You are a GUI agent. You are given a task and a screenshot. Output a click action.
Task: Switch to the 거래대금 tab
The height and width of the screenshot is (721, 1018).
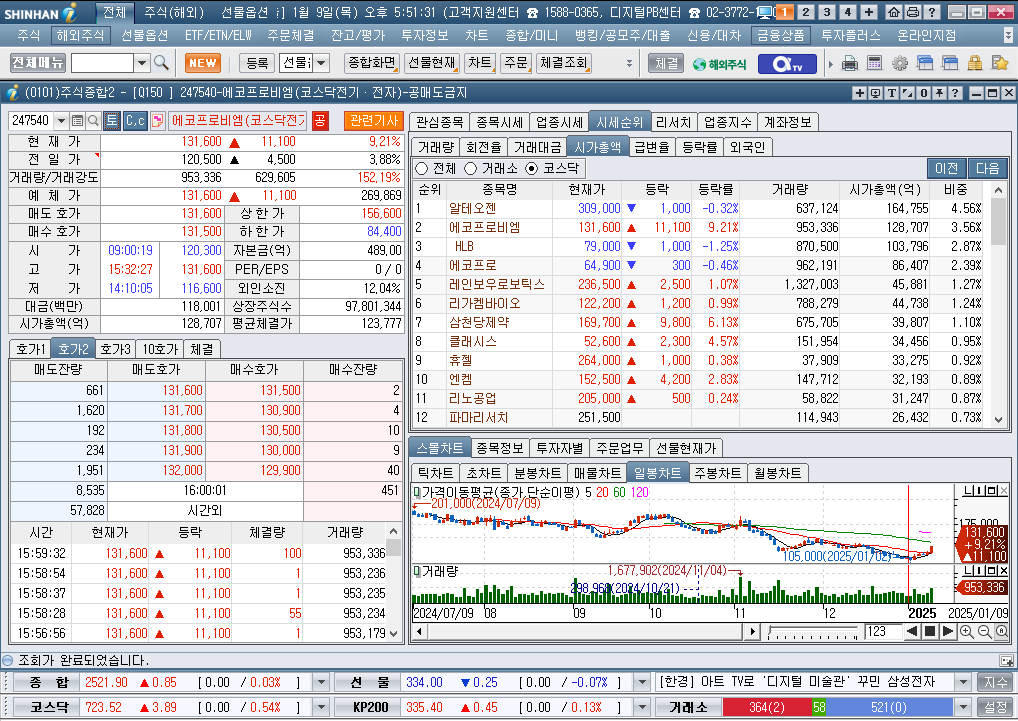click(x=538, y=147)
